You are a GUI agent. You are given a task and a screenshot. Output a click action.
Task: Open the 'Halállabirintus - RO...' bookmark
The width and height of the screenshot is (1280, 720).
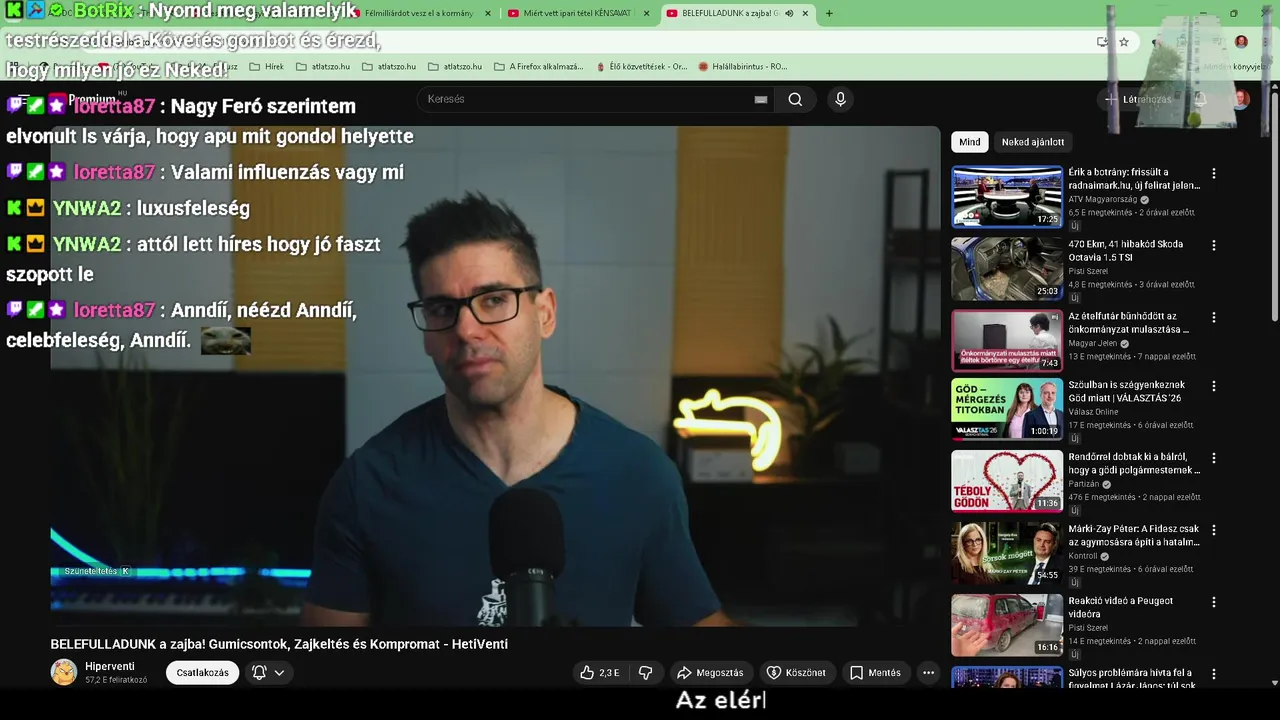click(742, 67)
